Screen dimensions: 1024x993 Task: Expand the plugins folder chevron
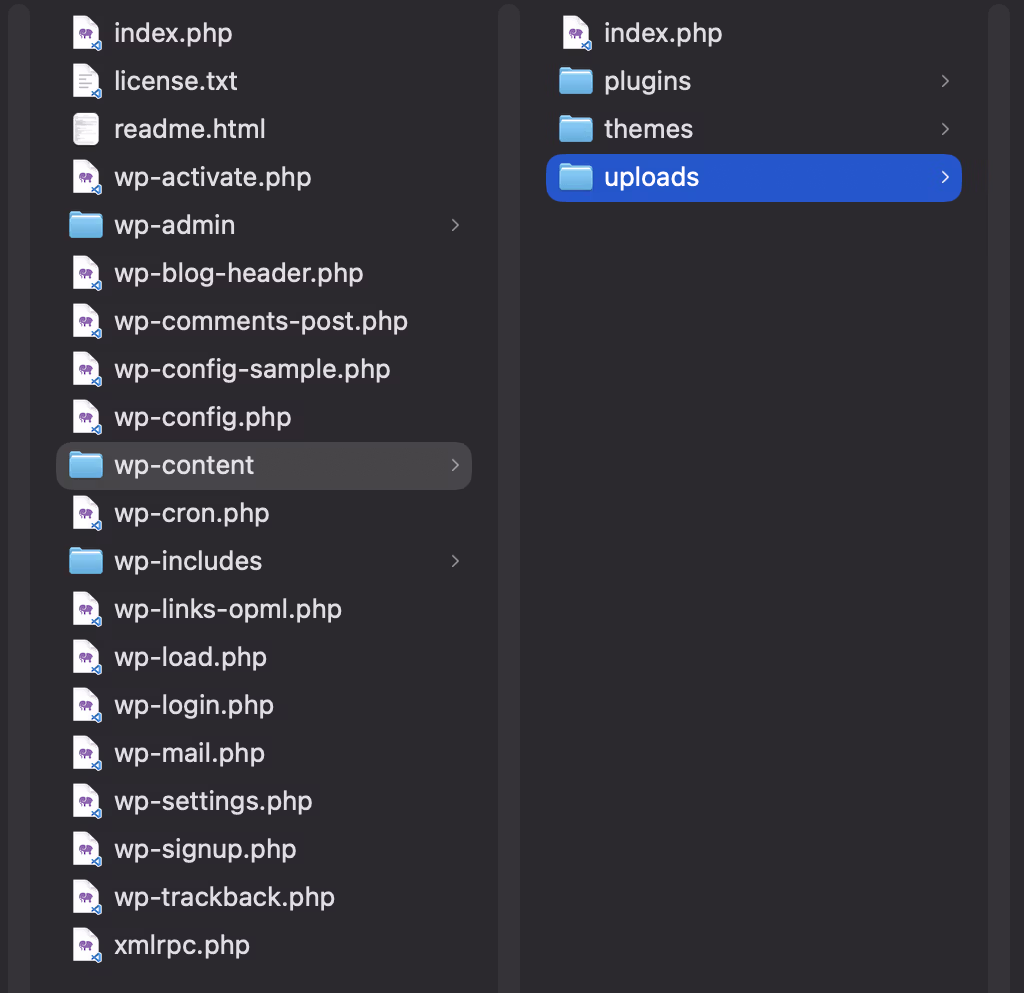pos(945,82)
